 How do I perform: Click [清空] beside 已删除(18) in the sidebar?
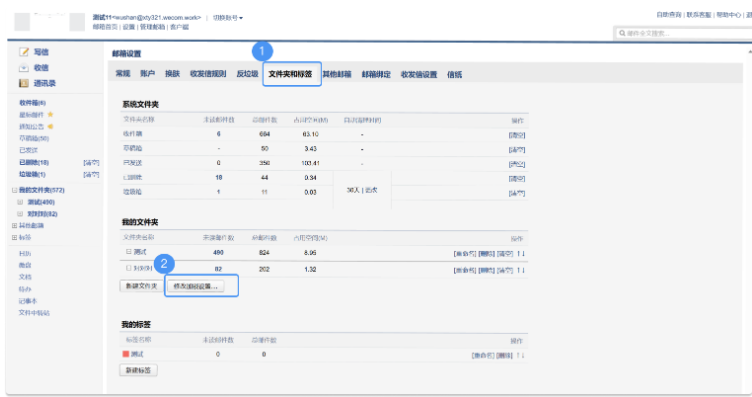[91, 163]
